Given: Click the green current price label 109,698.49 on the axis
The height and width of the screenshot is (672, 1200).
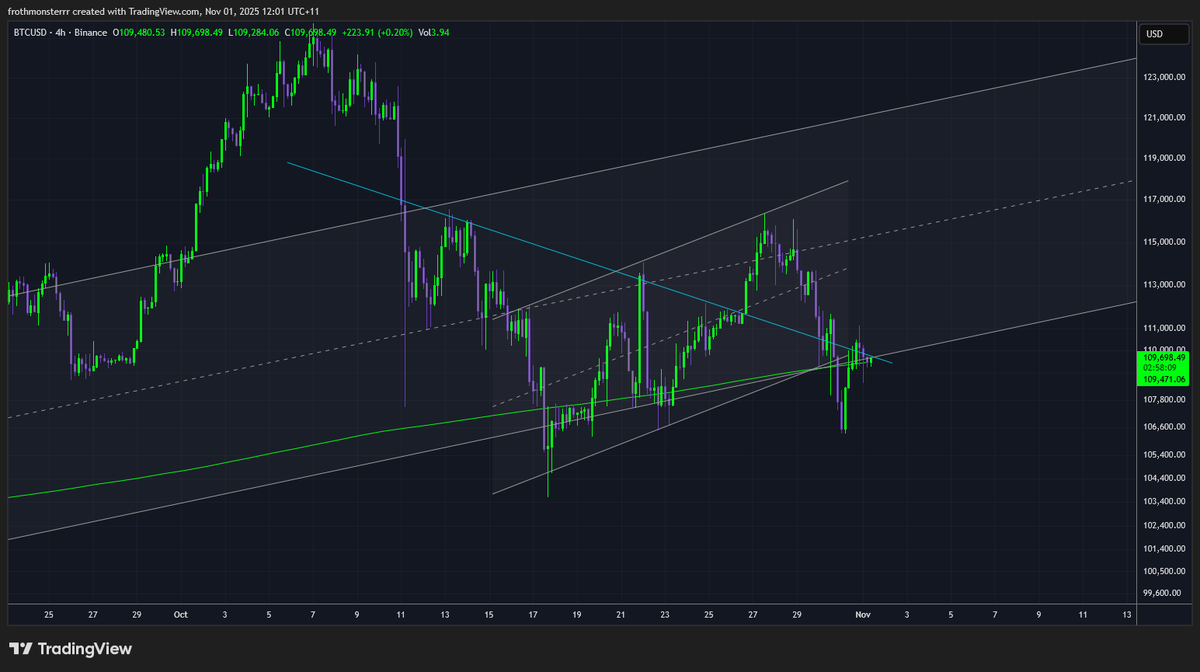Looking at the screenshot, I should click(x=1166, y=357).
